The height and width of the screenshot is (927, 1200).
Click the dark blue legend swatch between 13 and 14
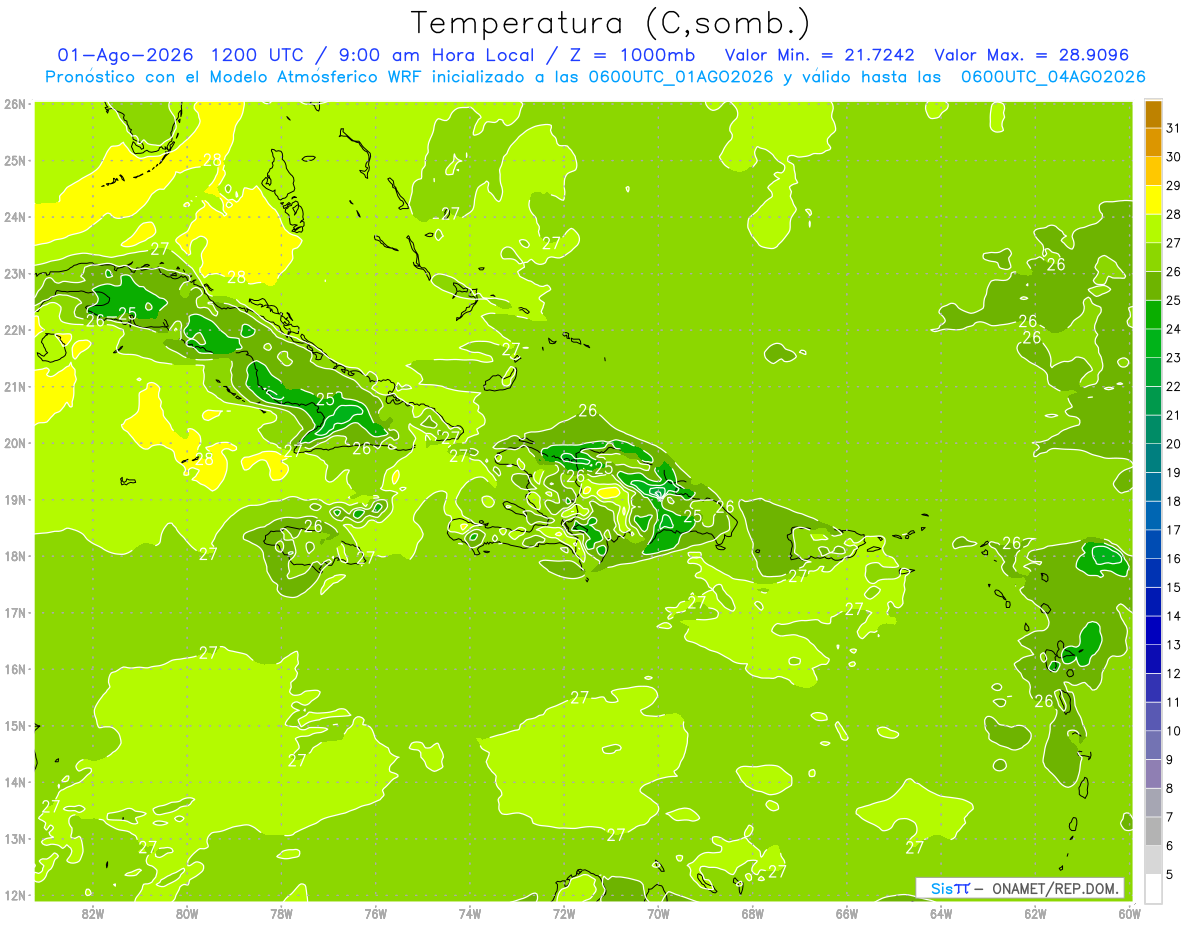tap(1153, 631)
